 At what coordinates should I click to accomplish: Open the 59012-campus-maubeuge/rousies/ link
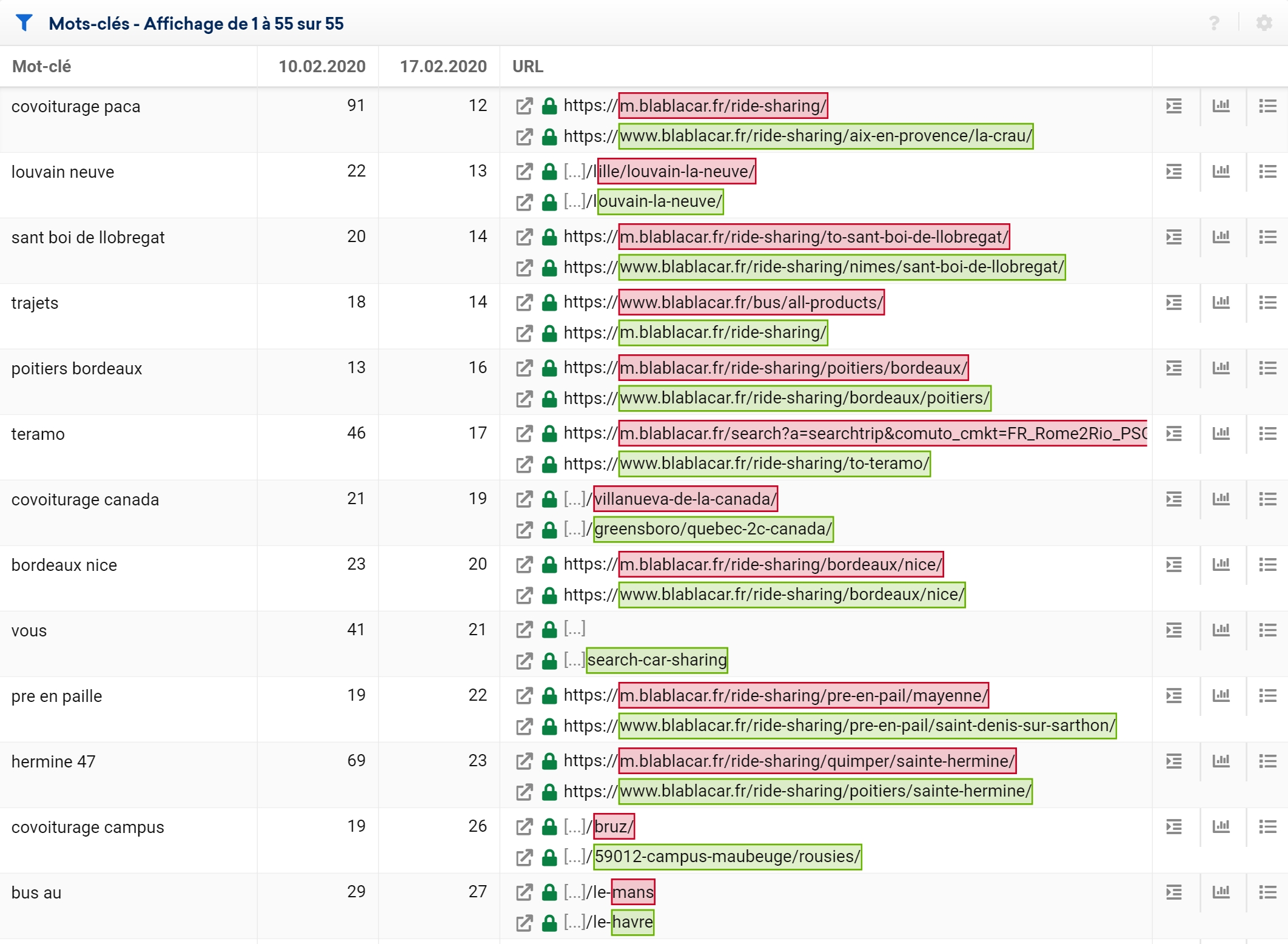727,857
